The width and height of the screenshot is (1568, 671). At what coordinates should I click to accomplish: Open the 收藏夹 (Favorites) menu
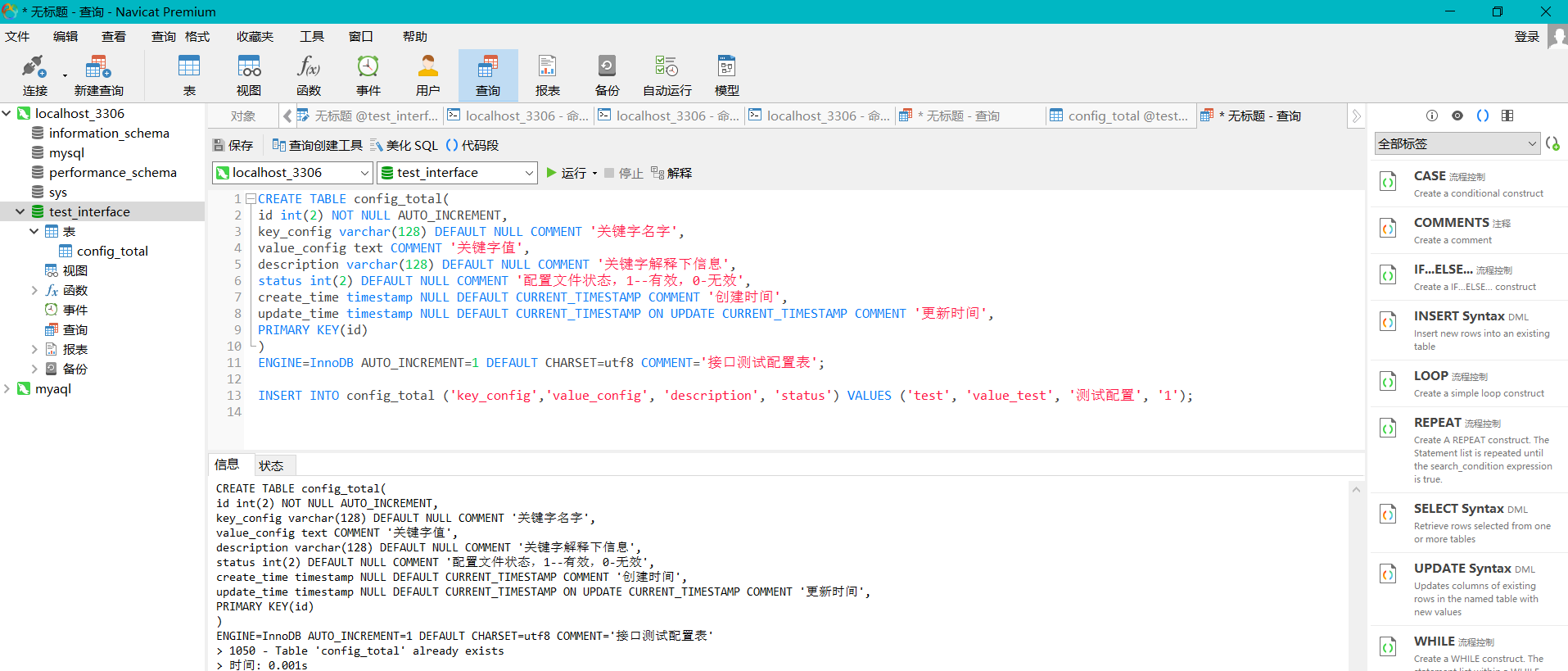pos(255,37)
